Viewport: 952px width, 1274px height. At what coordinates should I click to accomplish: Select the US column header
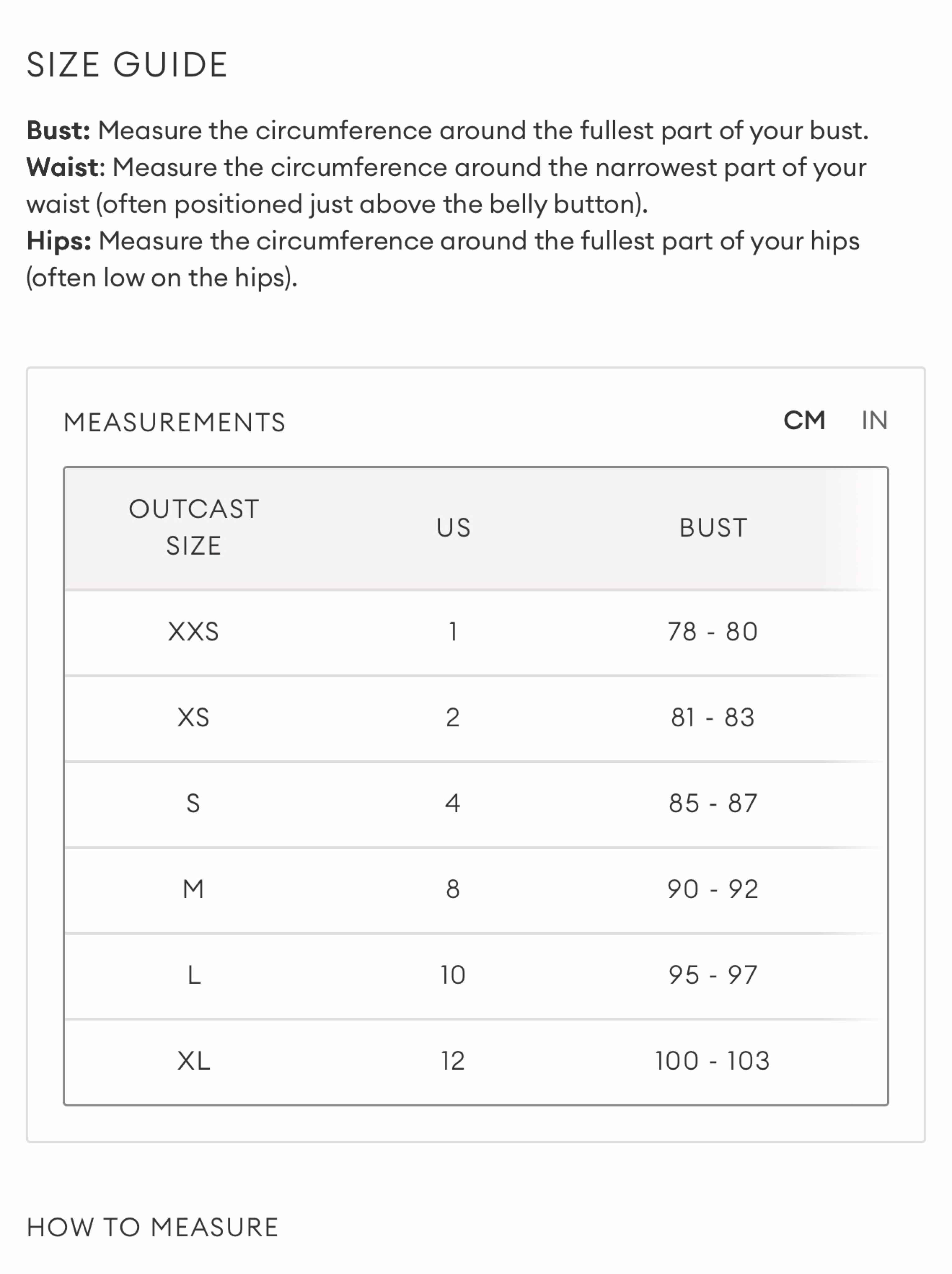453,528
